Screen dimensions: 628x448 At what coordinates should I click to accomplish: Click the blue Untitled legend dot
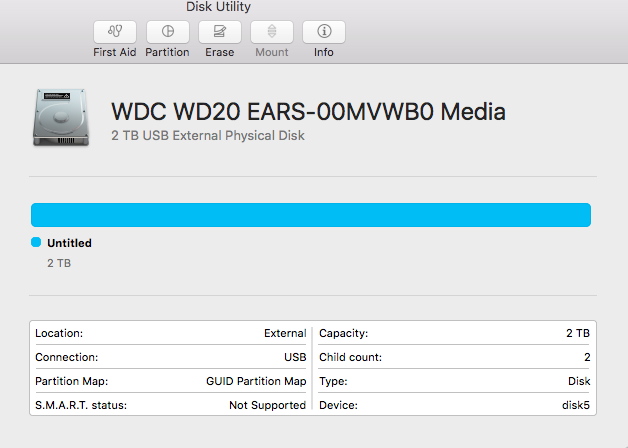(36, 242)
